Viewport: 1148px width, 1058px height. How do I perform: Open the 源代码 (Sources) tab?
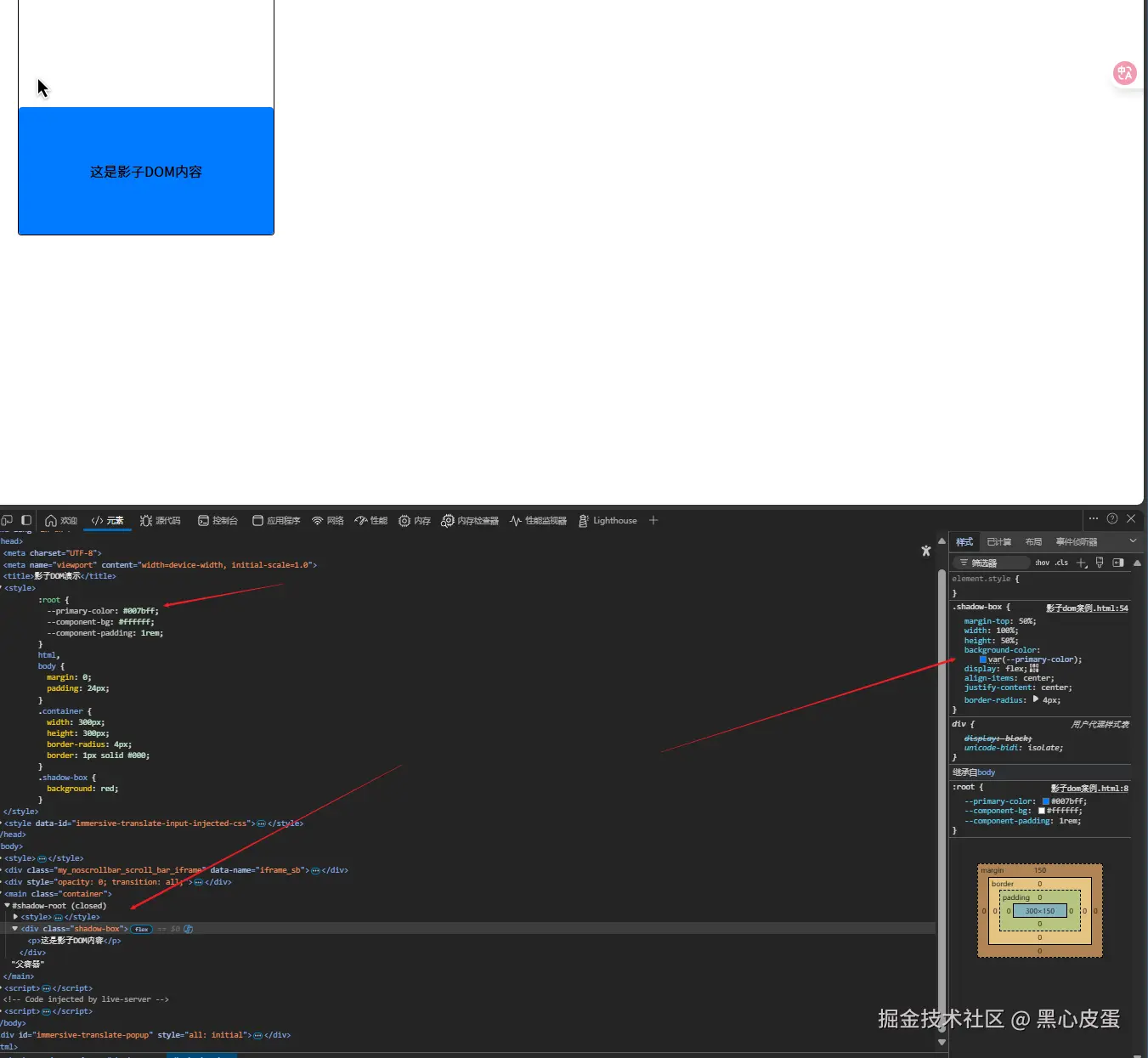point(161,520)
